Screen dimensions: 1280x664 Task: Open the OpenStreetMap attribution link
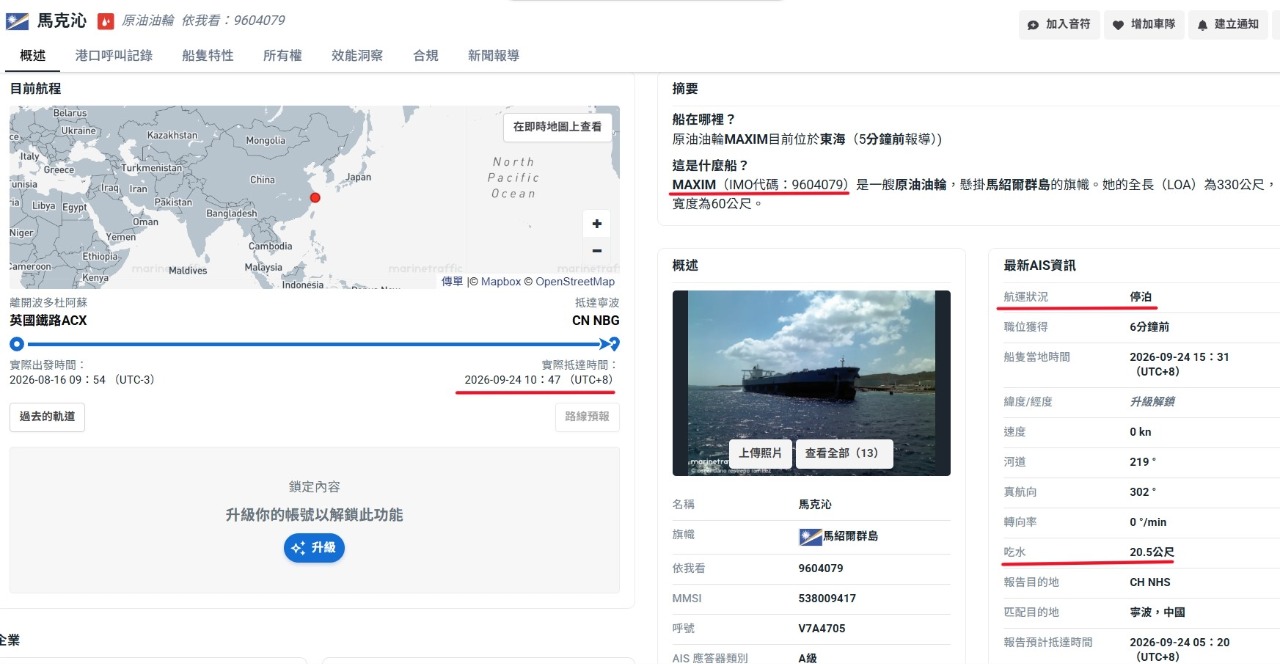(575, 282)
